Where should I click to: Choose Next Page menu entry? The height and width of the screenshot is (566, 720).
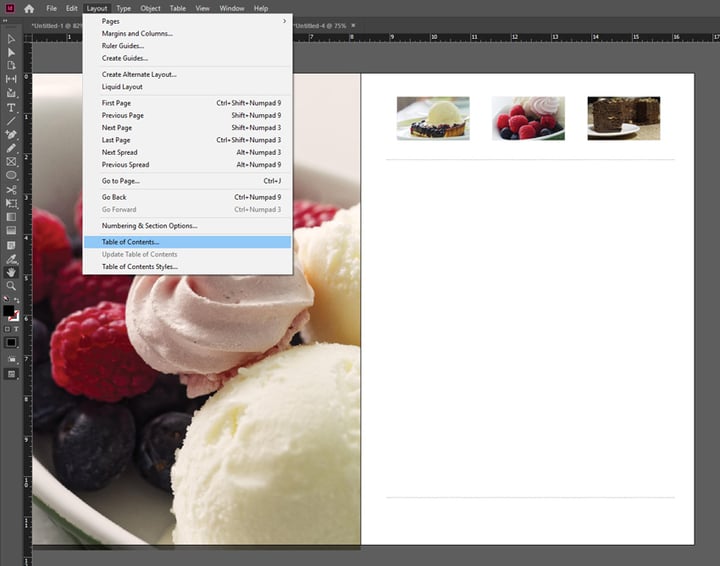tap(187, 128)
